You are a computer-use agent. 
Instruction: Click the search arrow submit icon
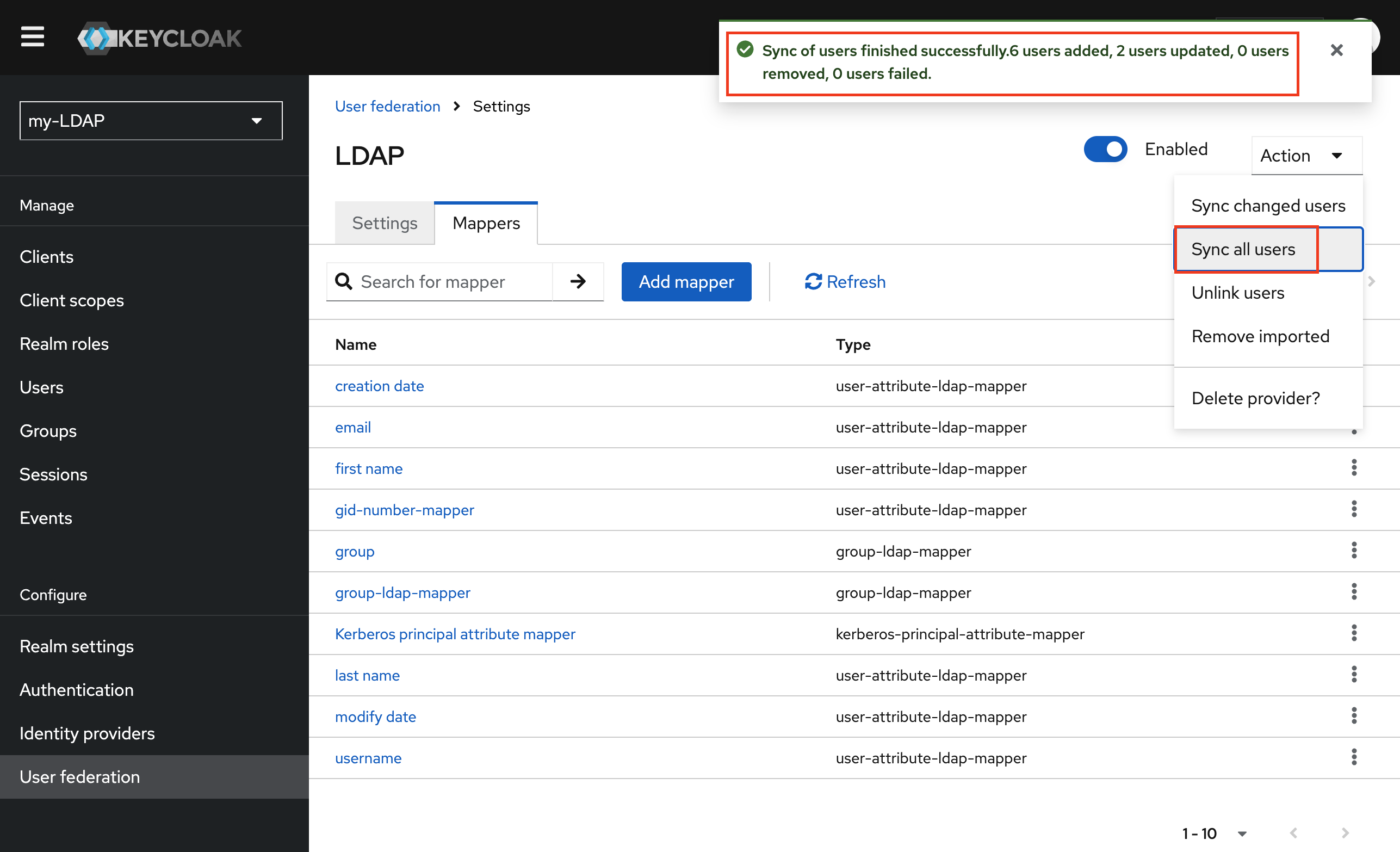click(x=578, y=281)
